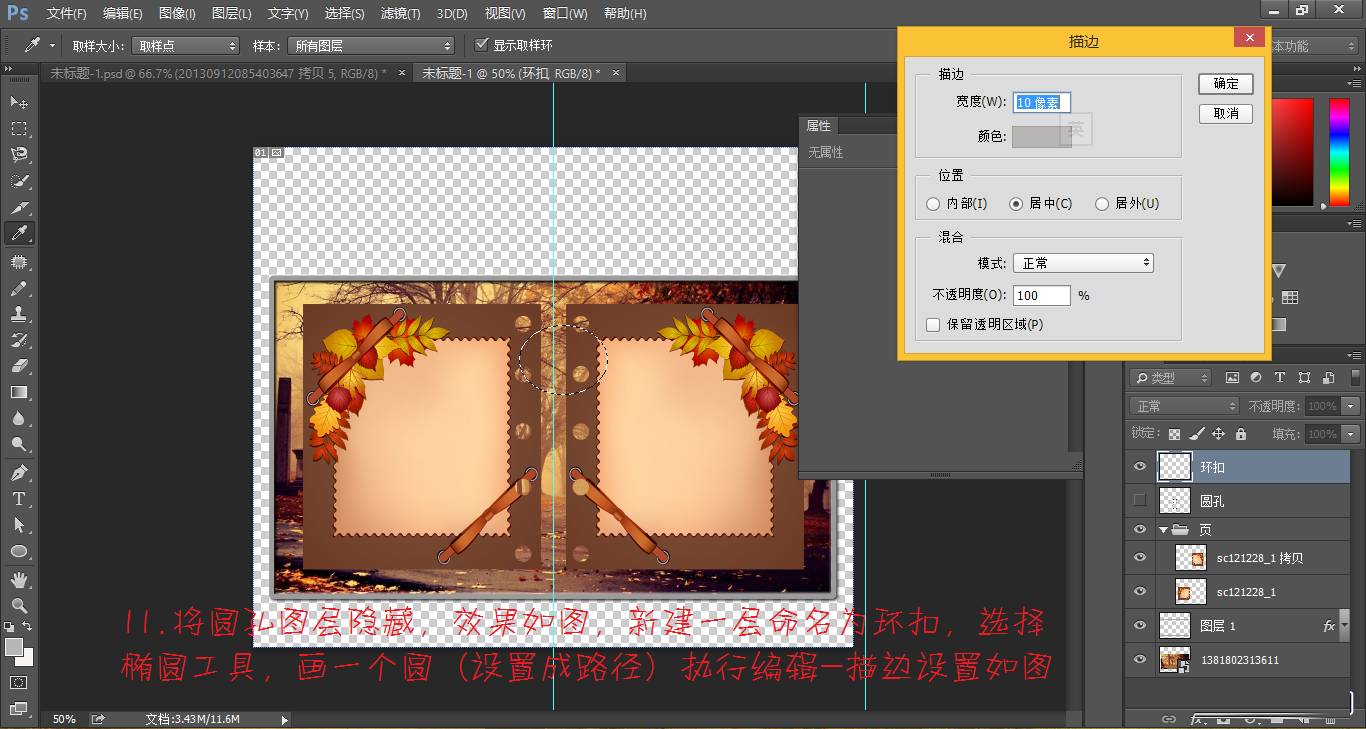Filter layers by shape layers
This screenshot has height=729, width=1366.
click(x=1304, y=378)
